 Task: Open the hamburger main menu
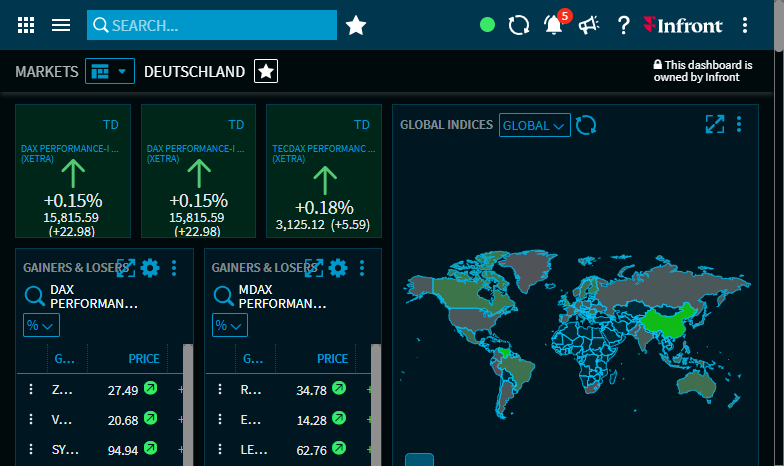tap(61, 25)
